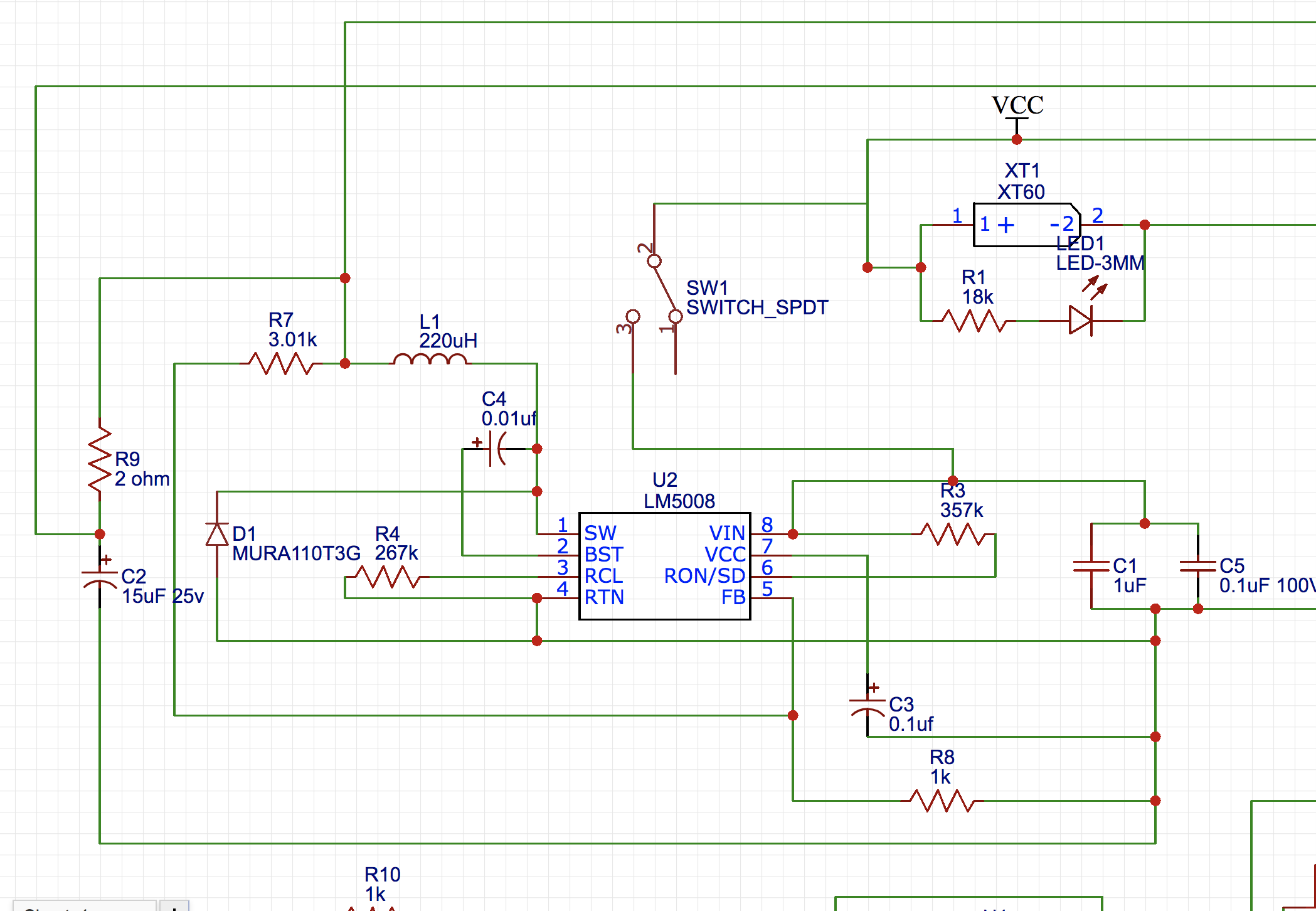Click the FB pin label on U2

tap(733, 597)
